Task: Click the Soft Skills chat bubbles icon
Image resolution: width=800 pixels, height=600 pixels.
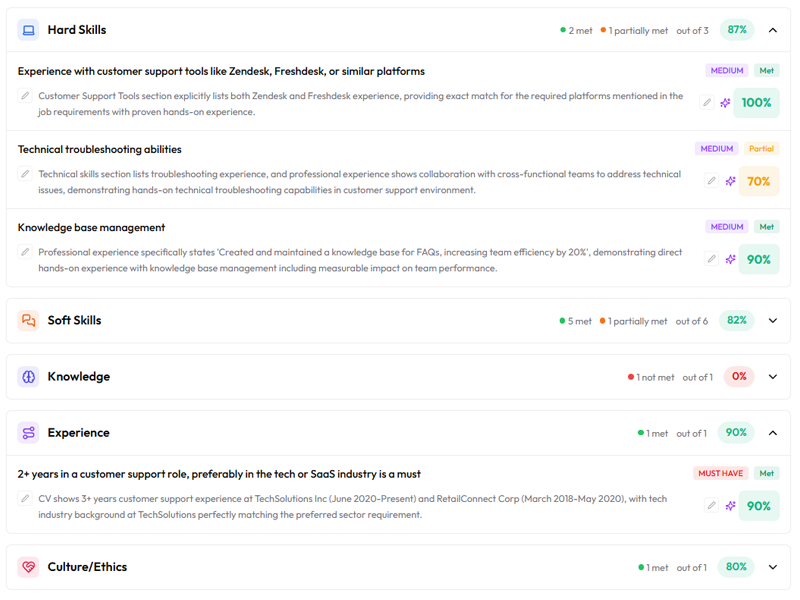Action: point(28,321)
